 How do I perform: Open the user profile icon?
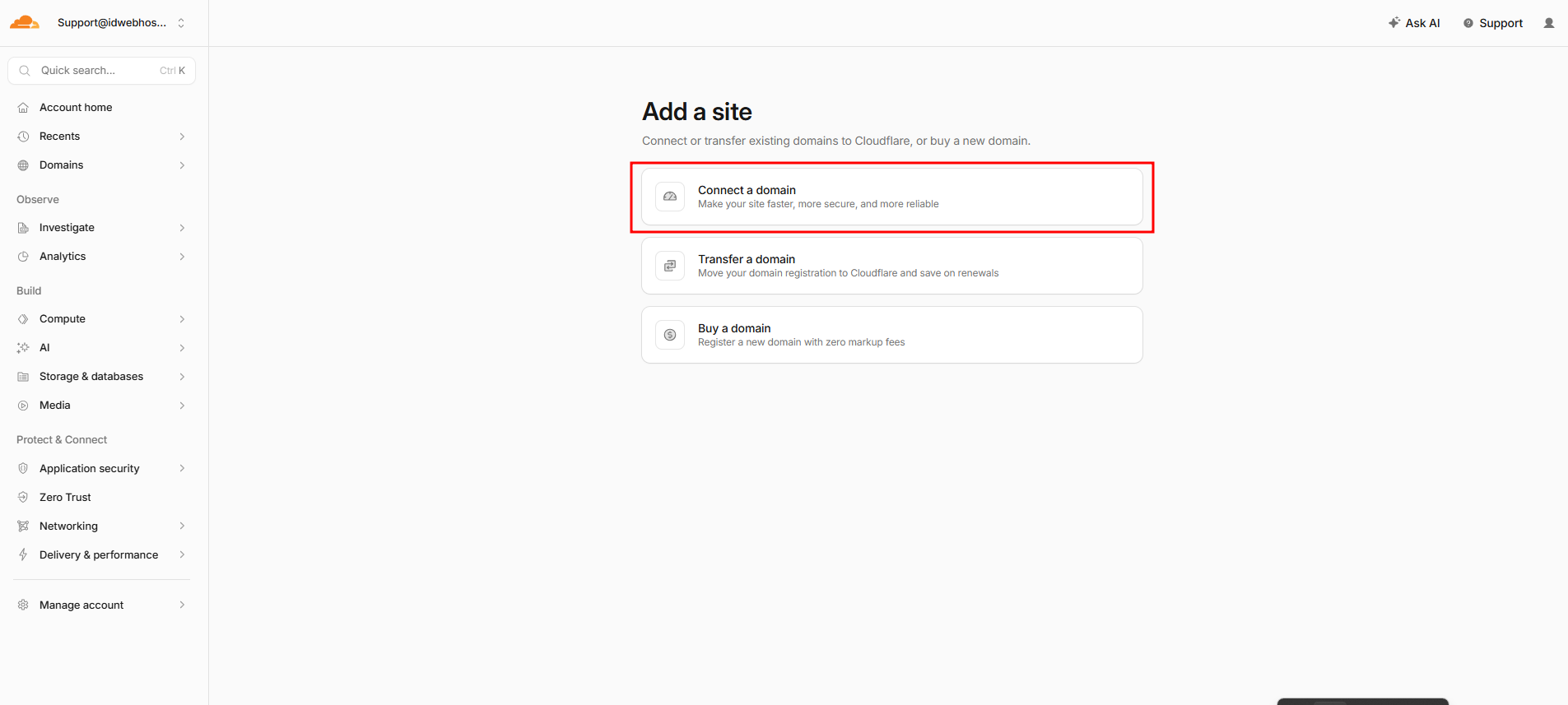1549,23
